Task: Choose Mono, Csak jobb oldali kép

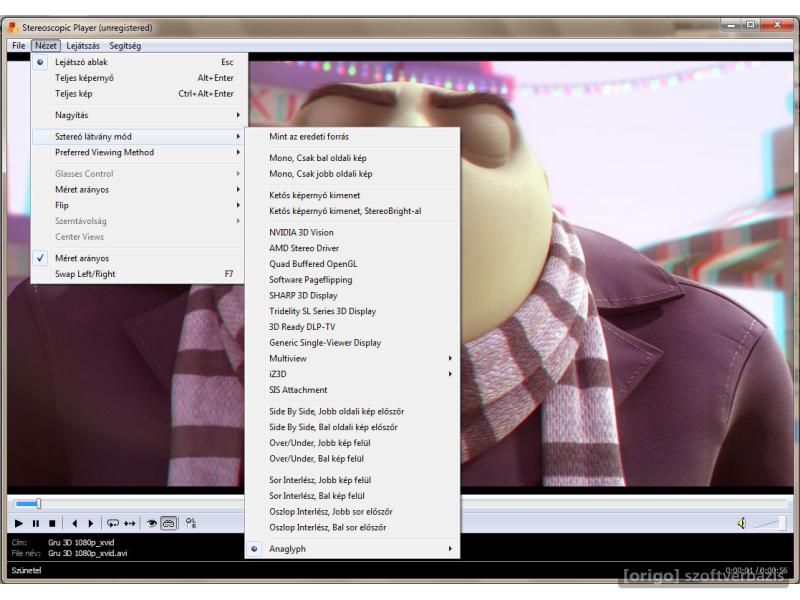Action: click(352, 174)
